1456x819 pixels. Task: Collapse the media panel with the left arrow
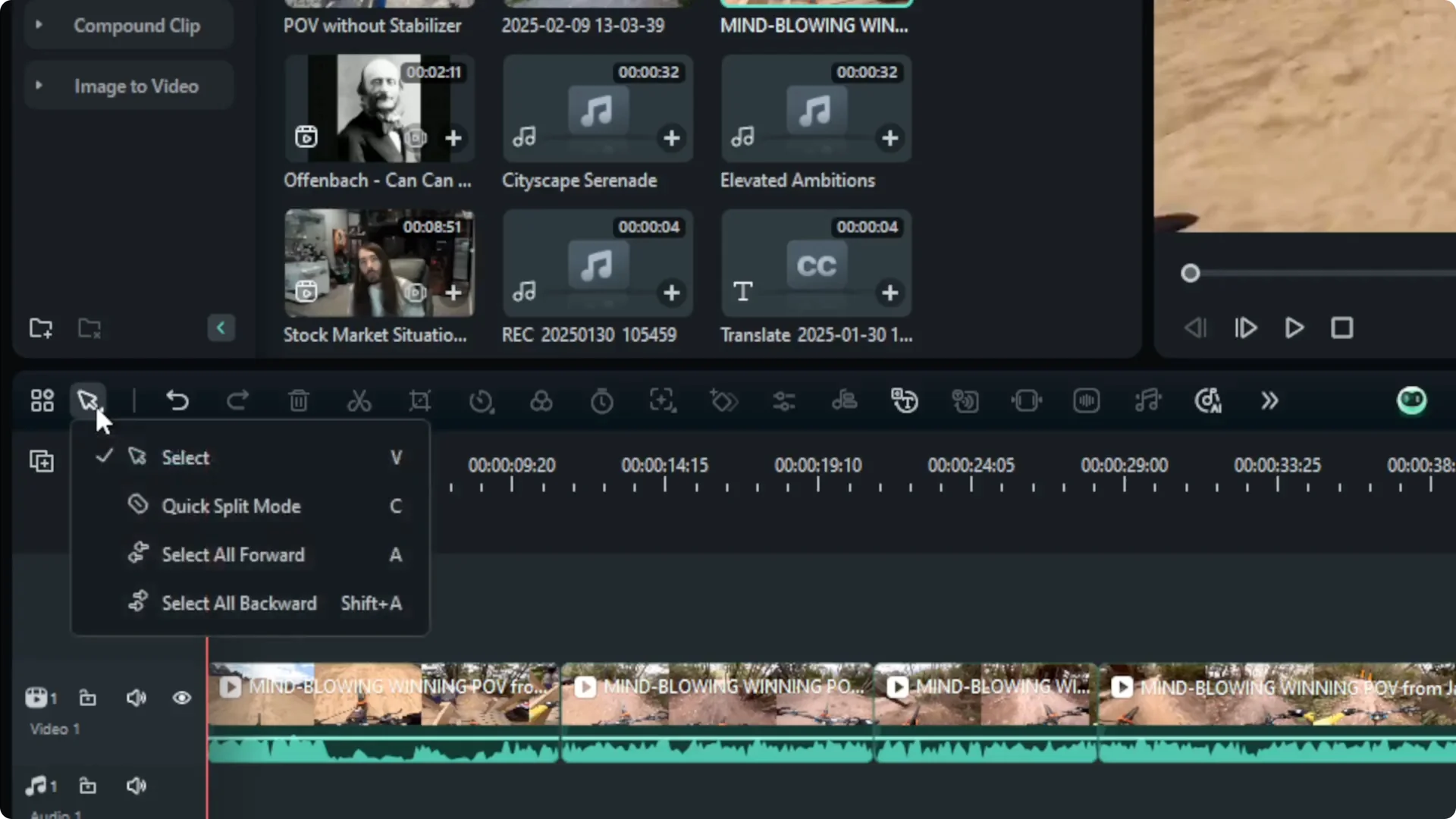point(221,328)
